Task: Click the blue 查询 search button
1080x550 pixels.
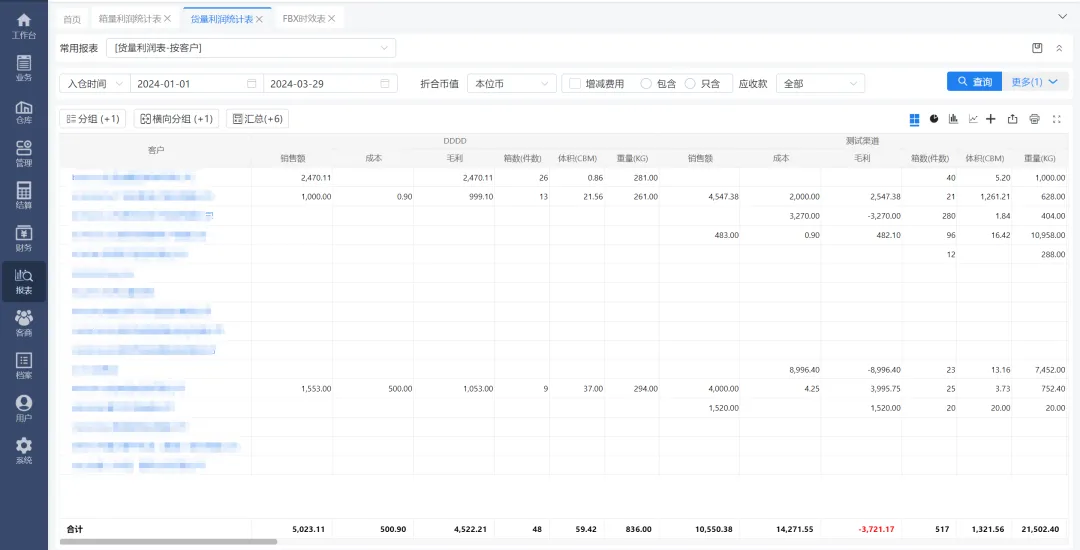Action: [x=975, y=82]
